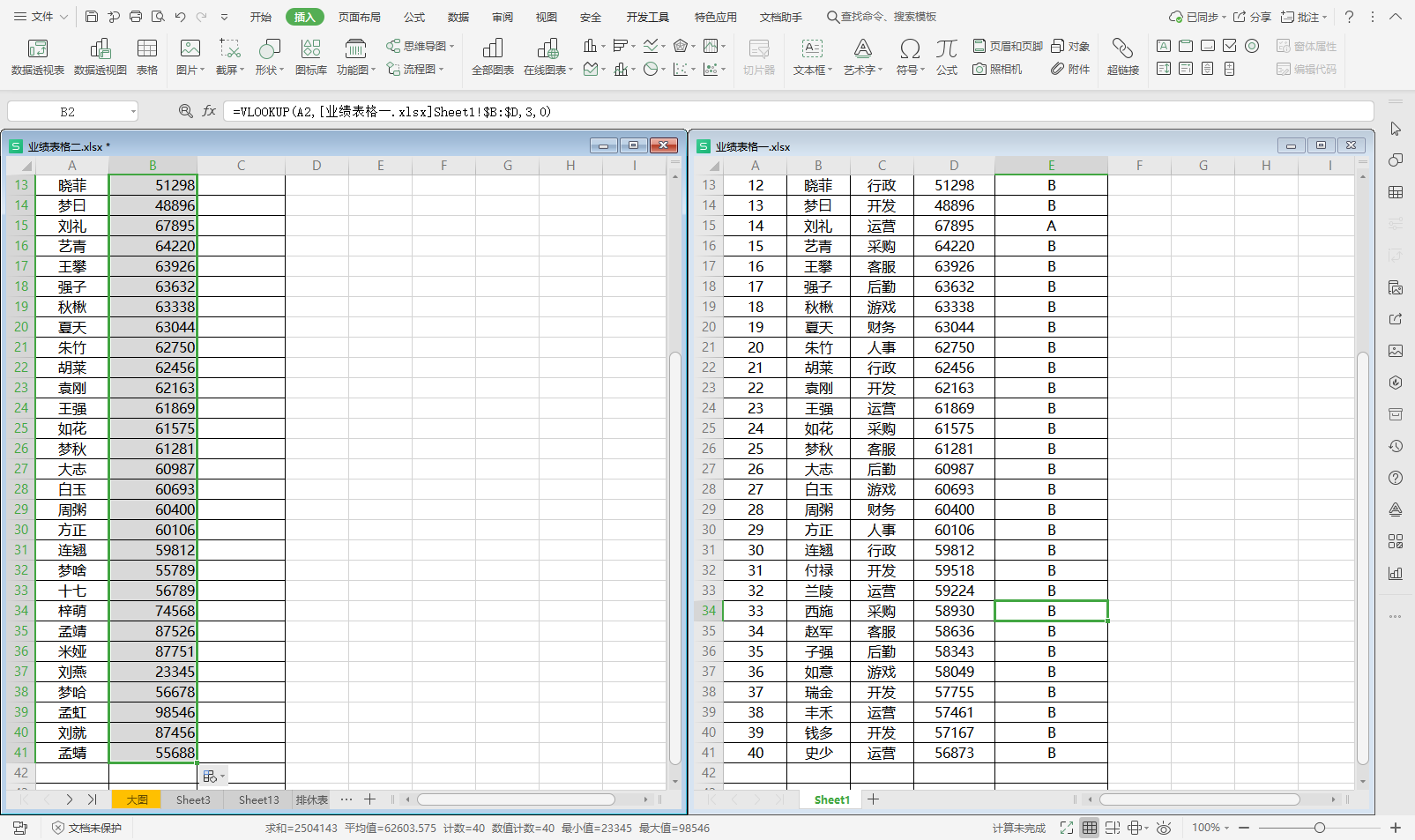
Task: Switch to the 公式 ribbon tab
Action: tap(413, 17)
